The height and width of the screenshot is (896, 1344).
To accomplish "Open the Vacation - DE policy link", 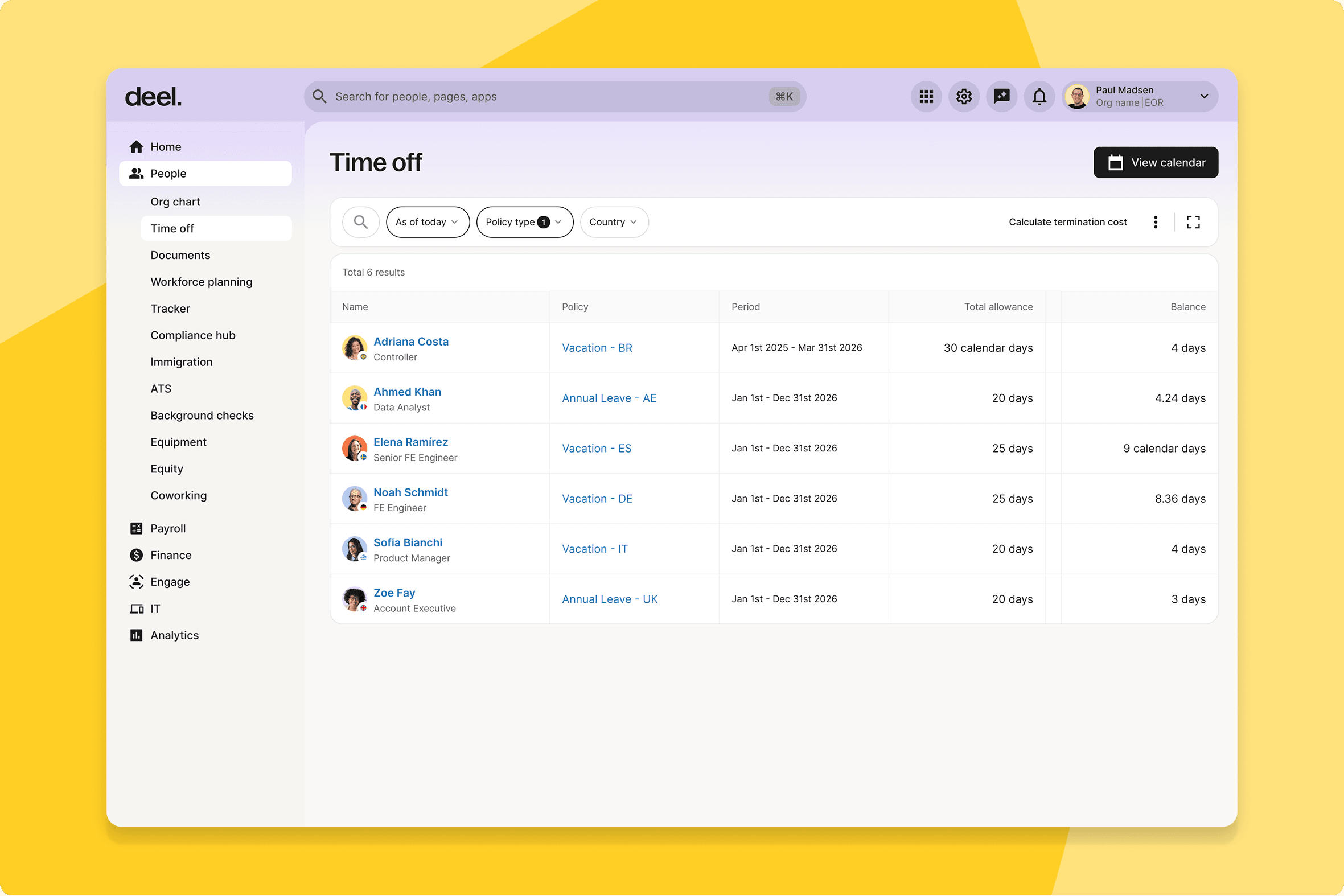I will pos(597,499).
